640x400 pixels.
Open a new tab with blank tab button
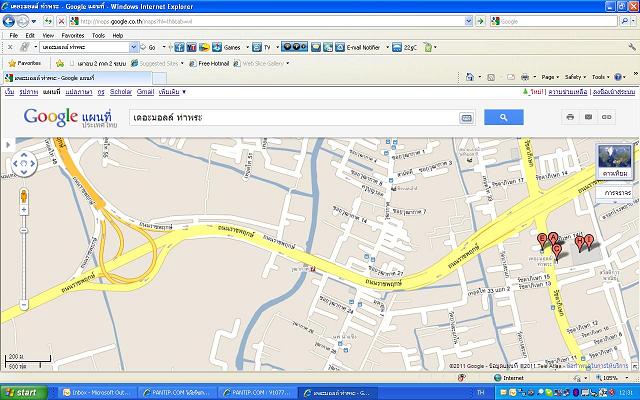click(159, 78)
